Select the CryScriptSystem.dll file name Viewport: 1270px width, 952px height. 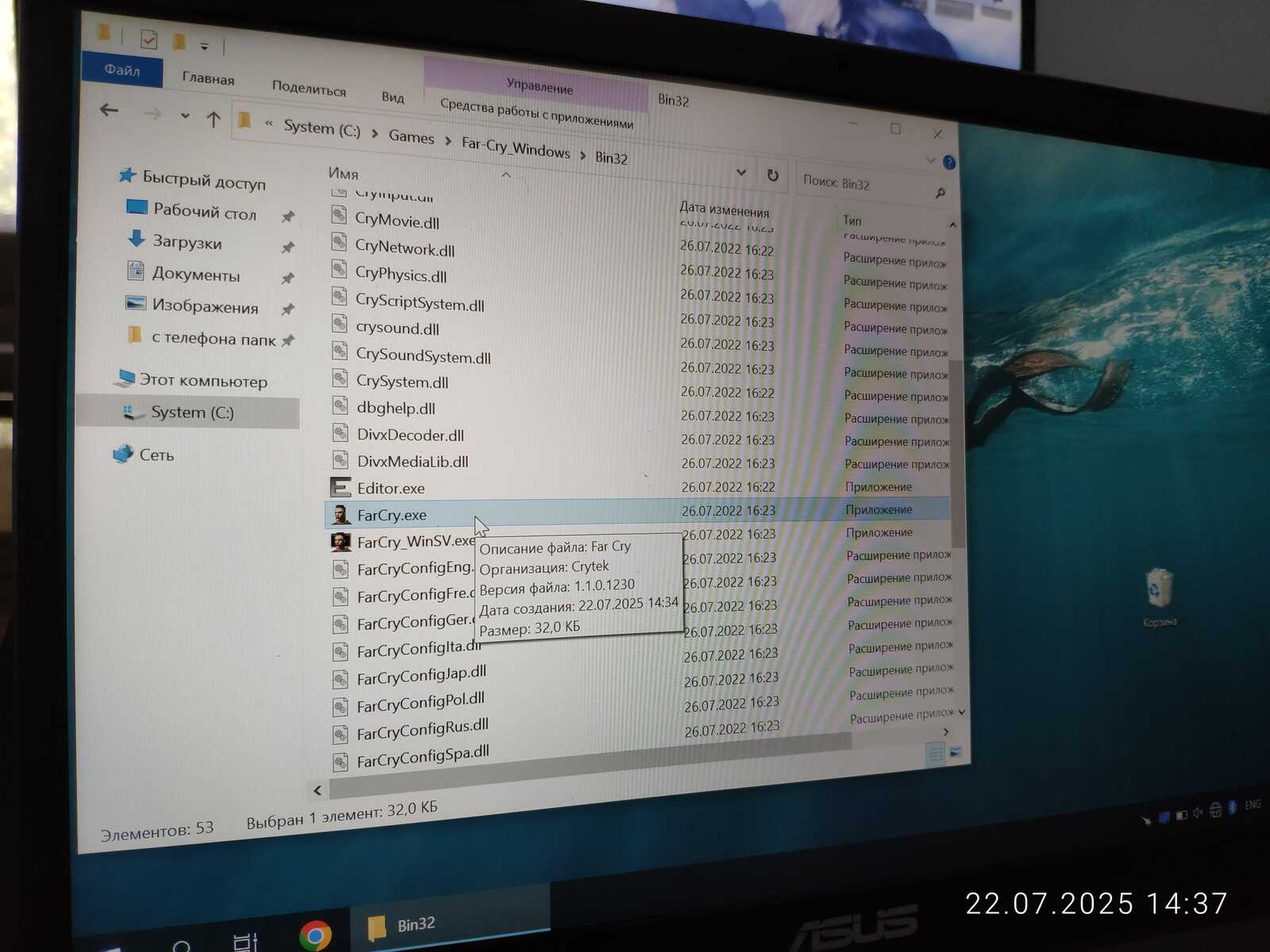click(420, 301)
